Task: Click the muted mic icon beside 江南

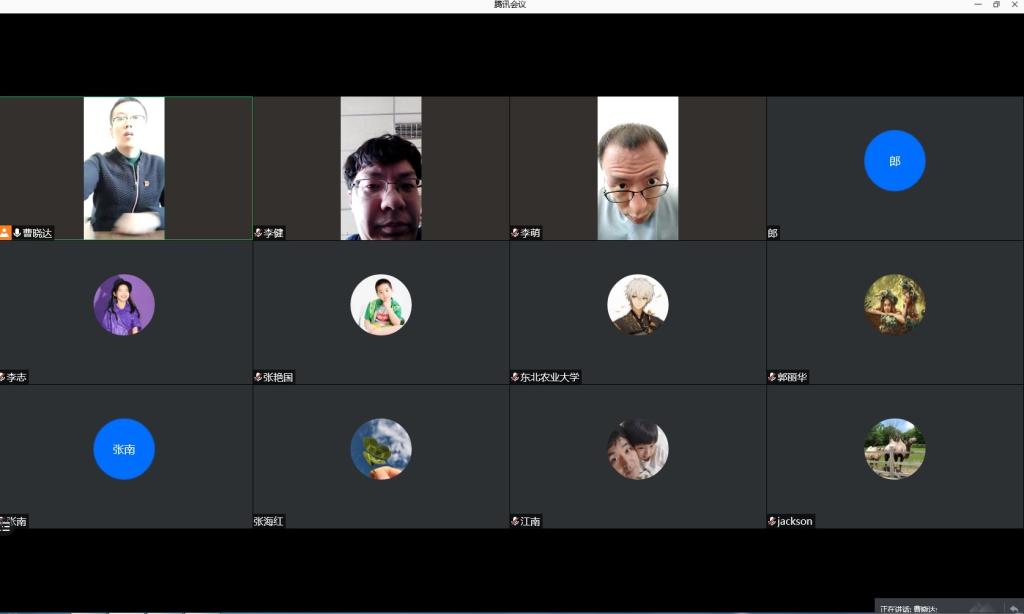Action: click(x=515, y=521)
